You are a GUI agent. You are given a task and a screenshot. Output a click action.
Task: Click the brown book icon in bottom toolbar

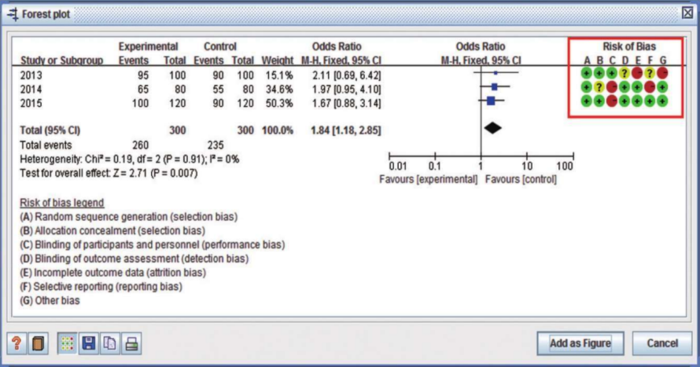click(x=38, y=343)
